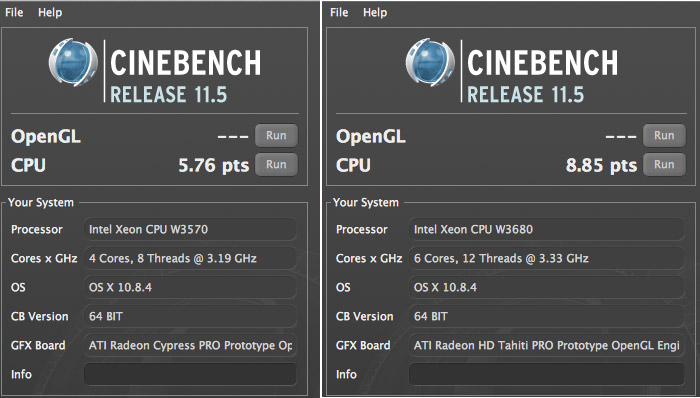Click the right window's 64 BIT version field
The height and width of the screenshot is (398, 700).
tap(546, 316)
